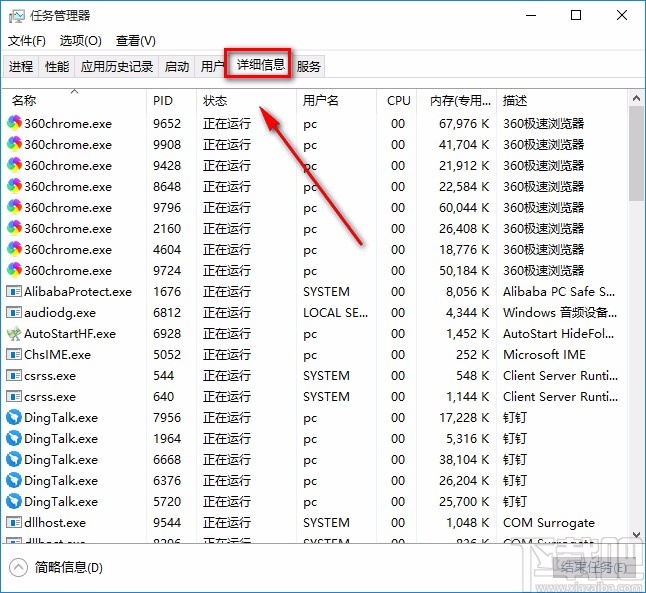Viewport: 646px width, 593px height.
Task: Select the Microsoft IME description
Action: tap(544, 354)
